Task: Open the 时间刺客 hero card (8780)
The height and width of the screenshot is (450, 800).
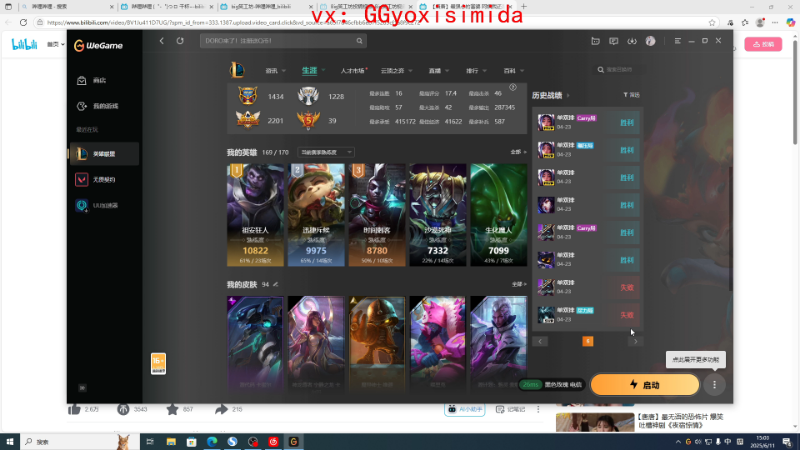Action: coord(377,215)
